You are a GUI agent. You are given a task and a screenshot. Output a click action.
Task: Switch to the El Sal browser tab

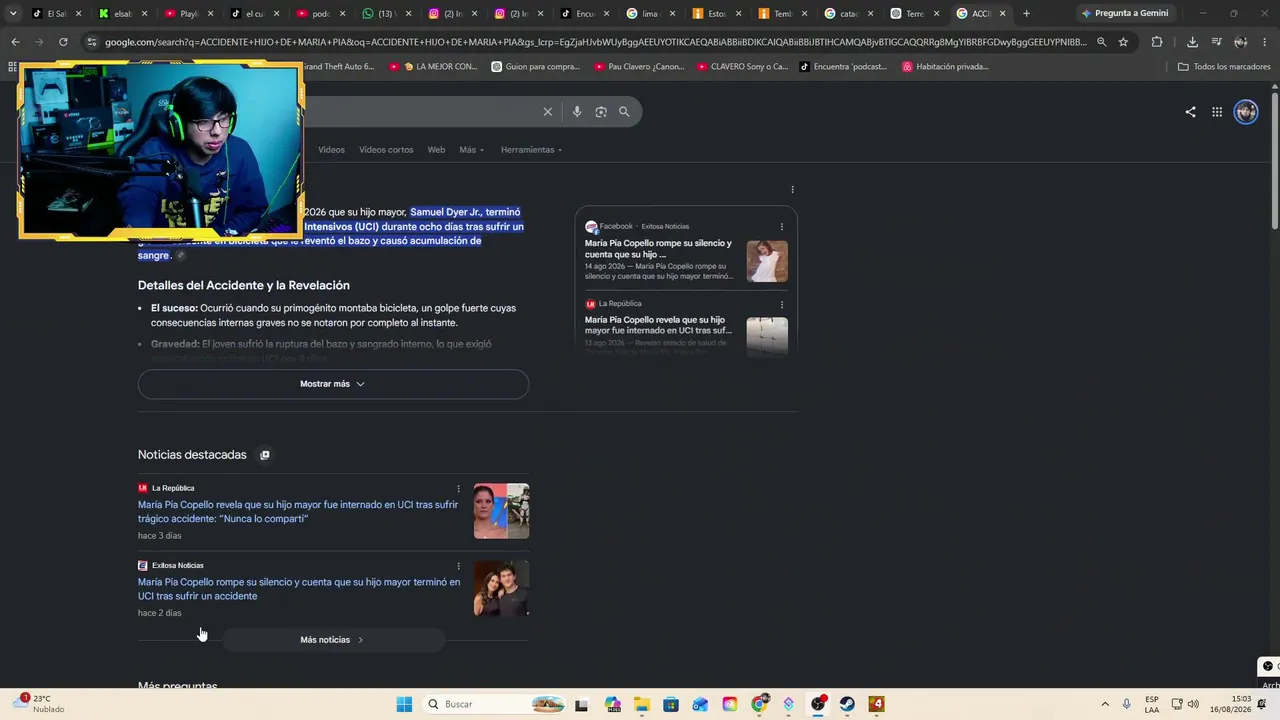(55, 14)
